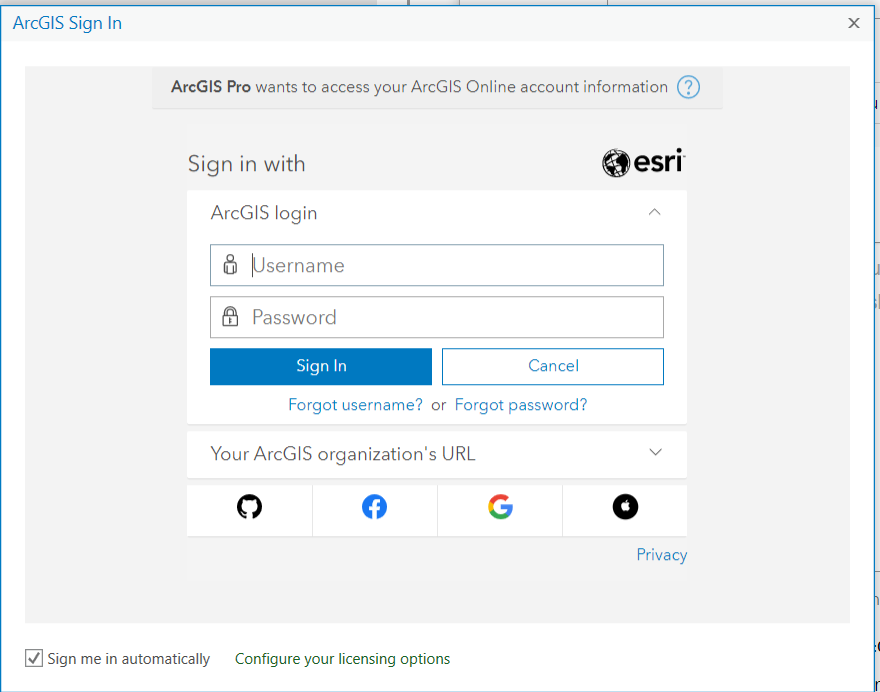Click the esri globe logo
The image size is (880, 692).
614,162
